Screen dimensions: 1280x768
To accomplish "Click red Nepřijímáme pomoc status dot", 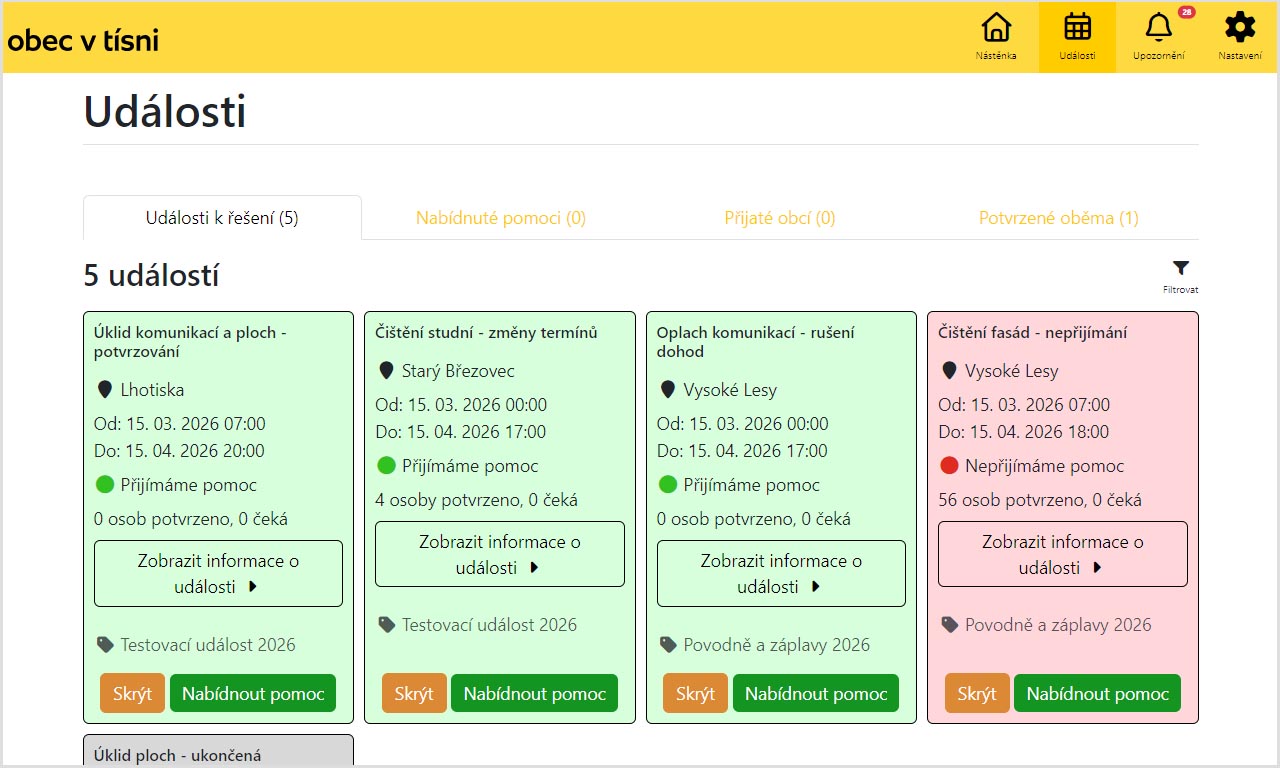I will point(949,466).
